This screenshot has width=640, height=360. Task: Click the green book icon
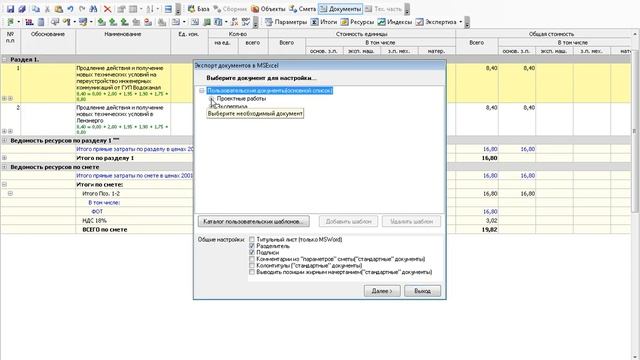coord(207,22)
